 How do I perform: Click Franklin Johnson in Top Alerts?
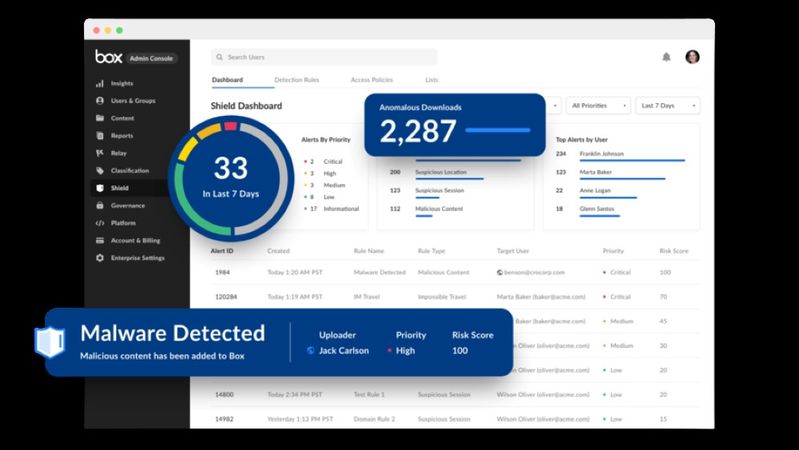point(601,154)
